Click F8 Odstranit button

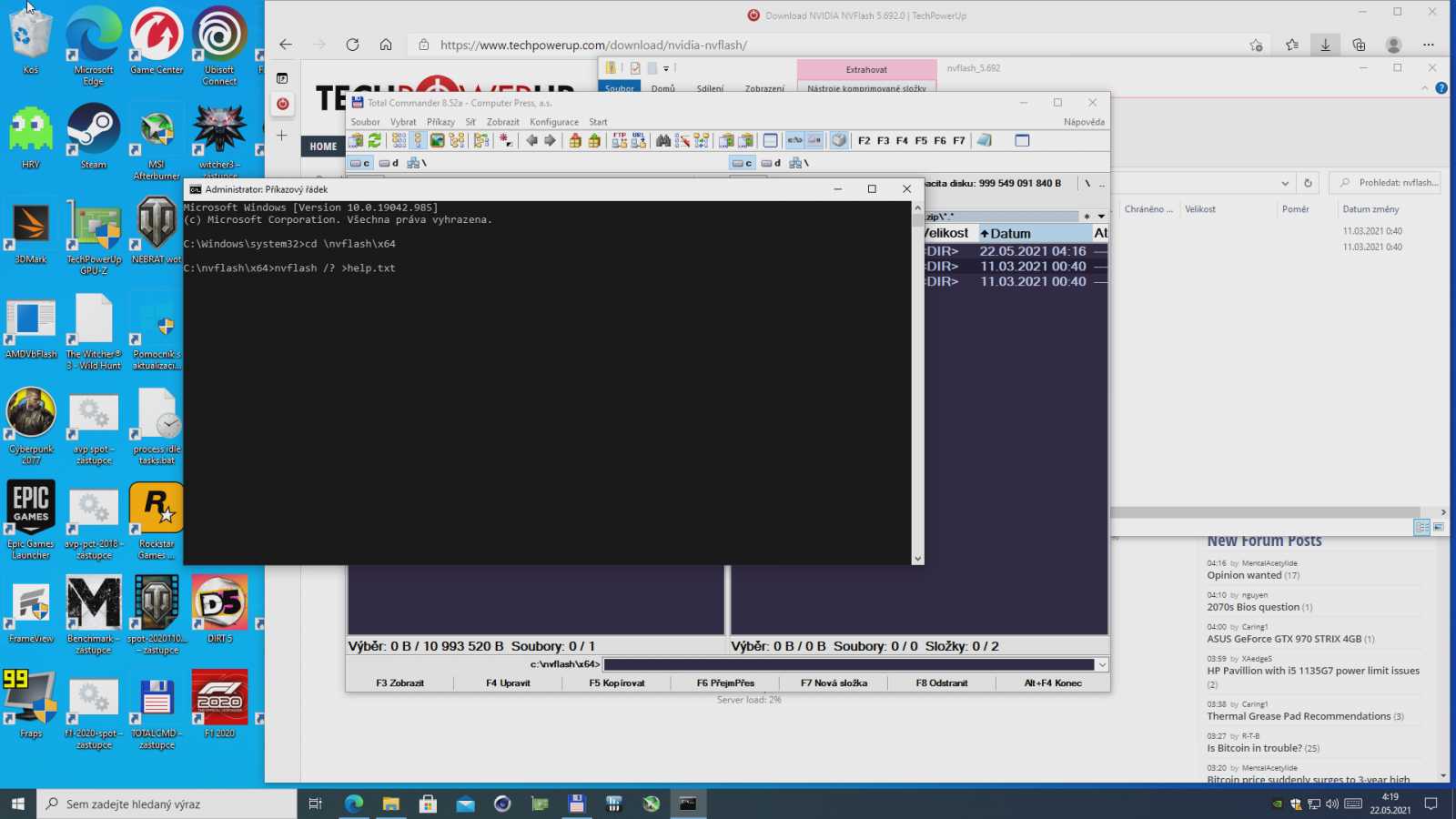point(942,682)
